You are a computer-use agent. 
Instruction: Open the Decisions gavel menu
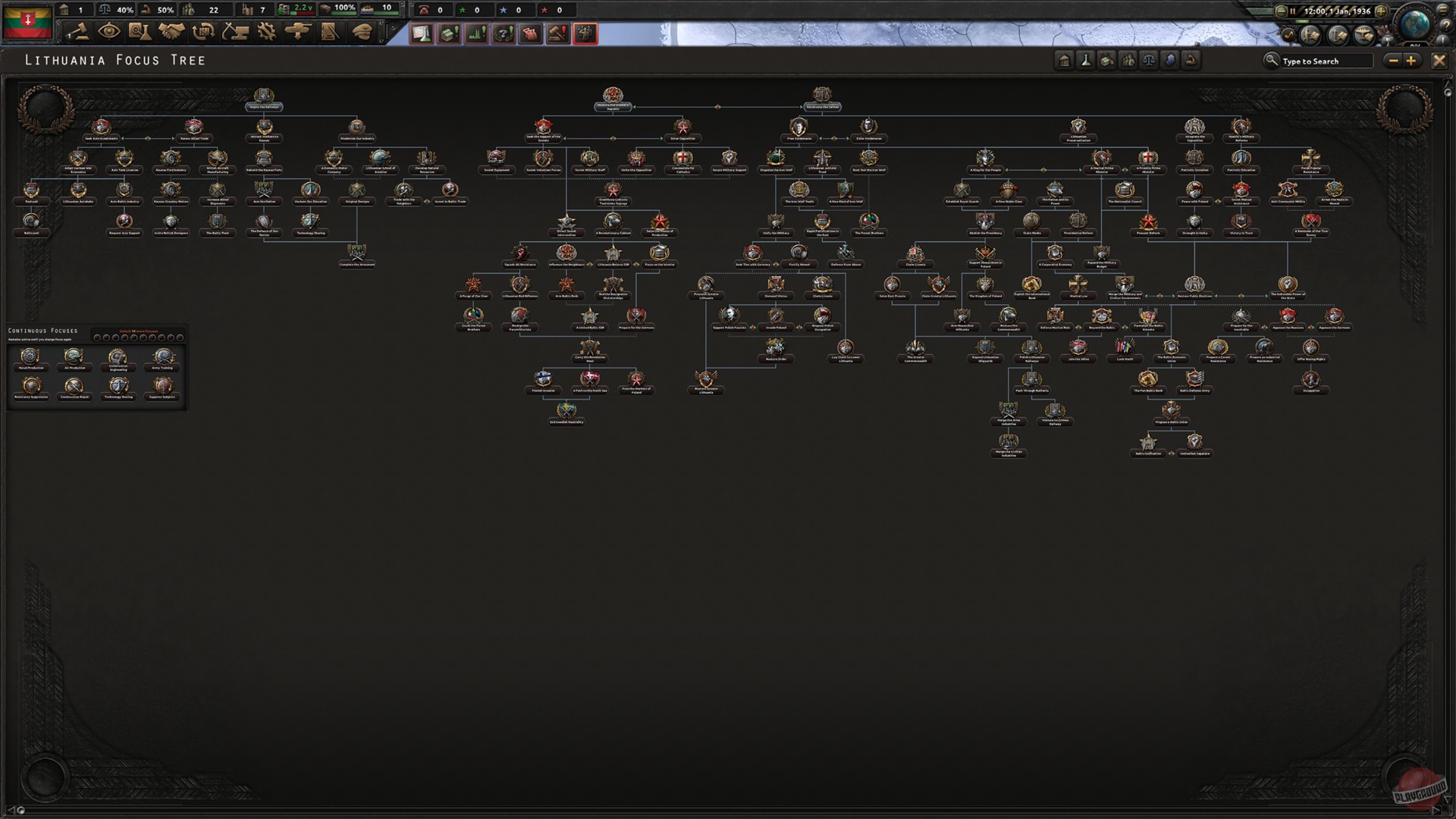tap(77, 32)
